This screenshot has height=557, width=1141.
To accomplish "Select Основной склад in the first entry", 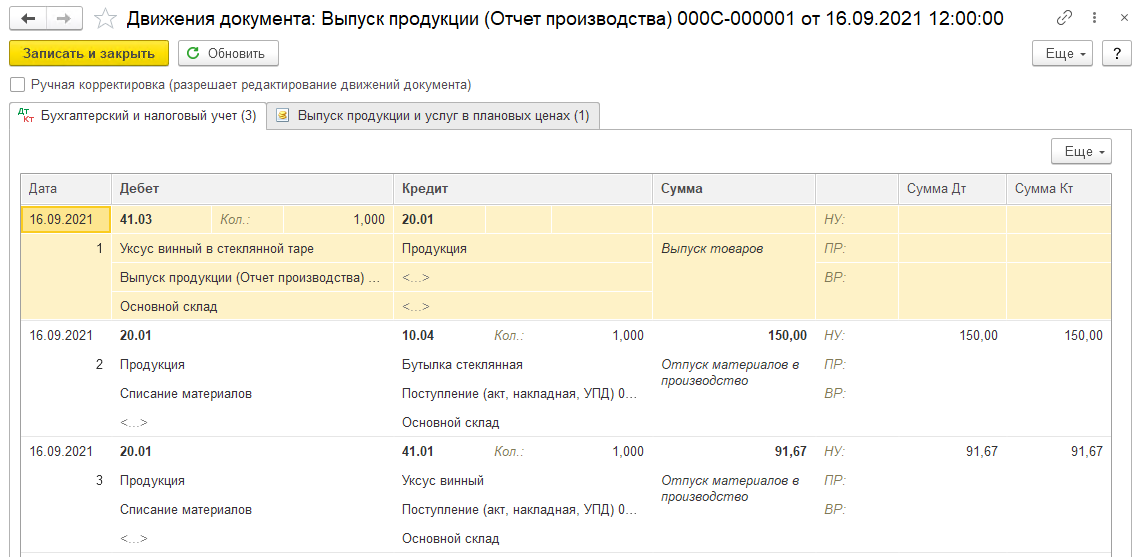I will click(x=253, y=307).
